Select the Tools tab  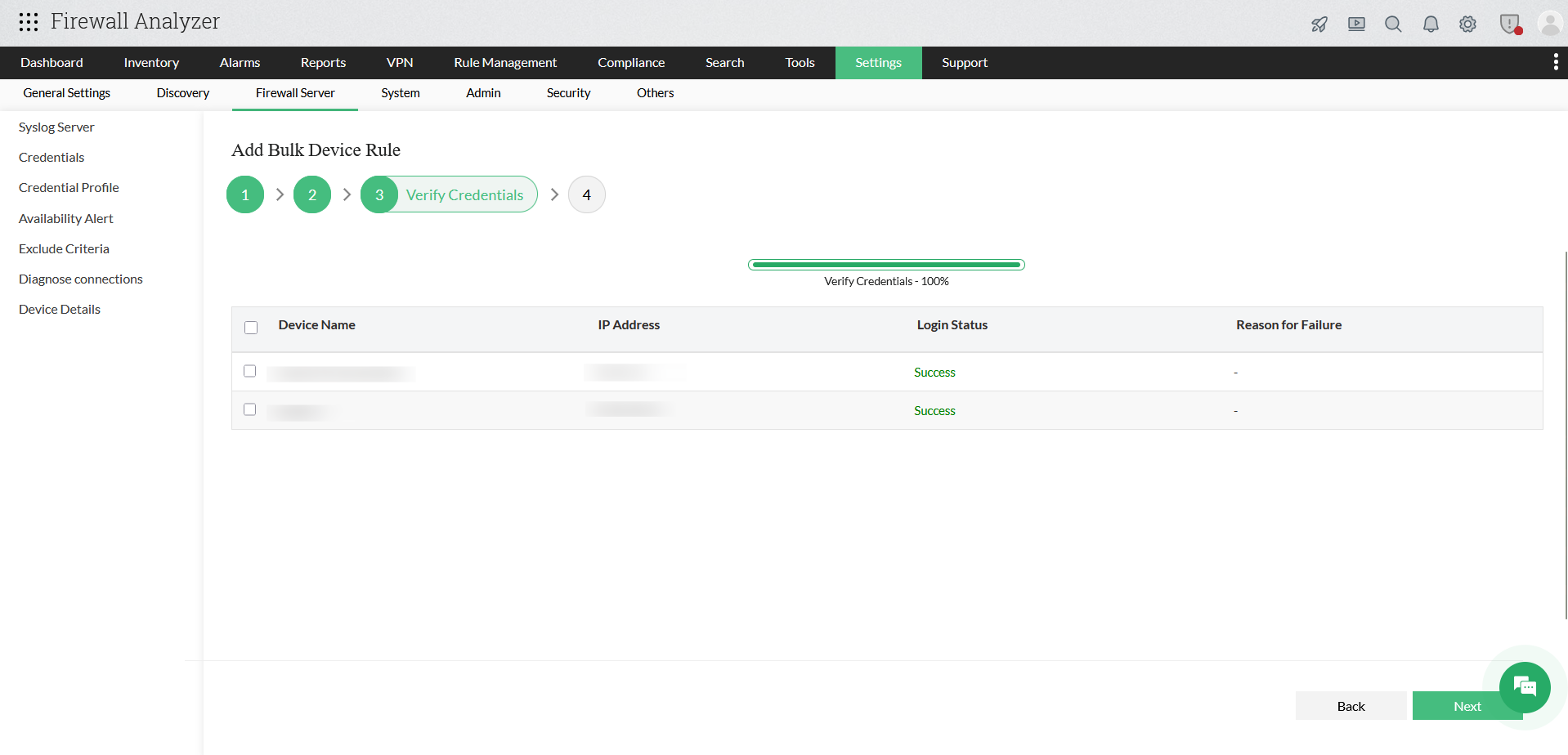800,63
